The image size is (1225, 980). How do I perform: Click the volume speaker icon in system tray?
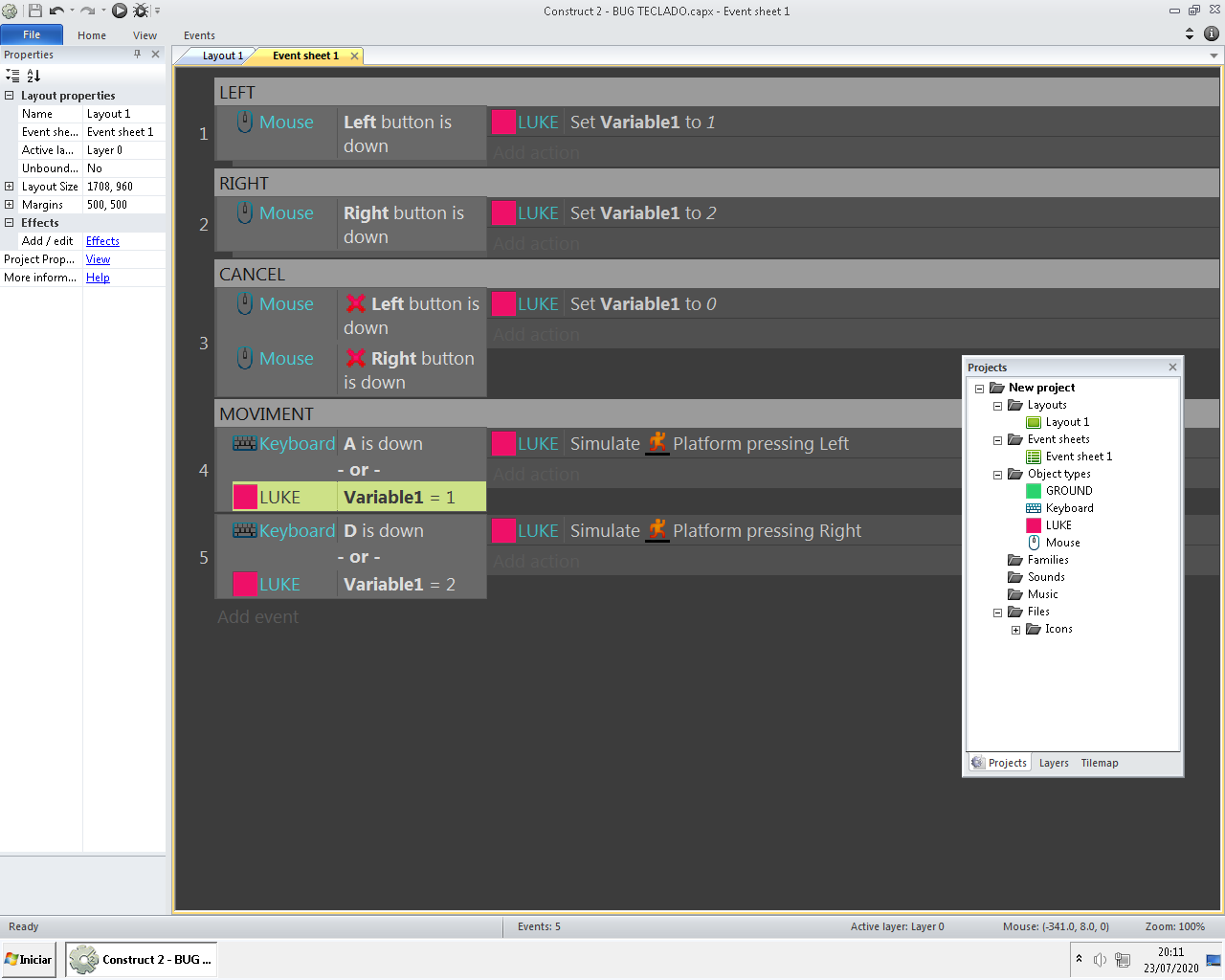[x=1101, y=960]
